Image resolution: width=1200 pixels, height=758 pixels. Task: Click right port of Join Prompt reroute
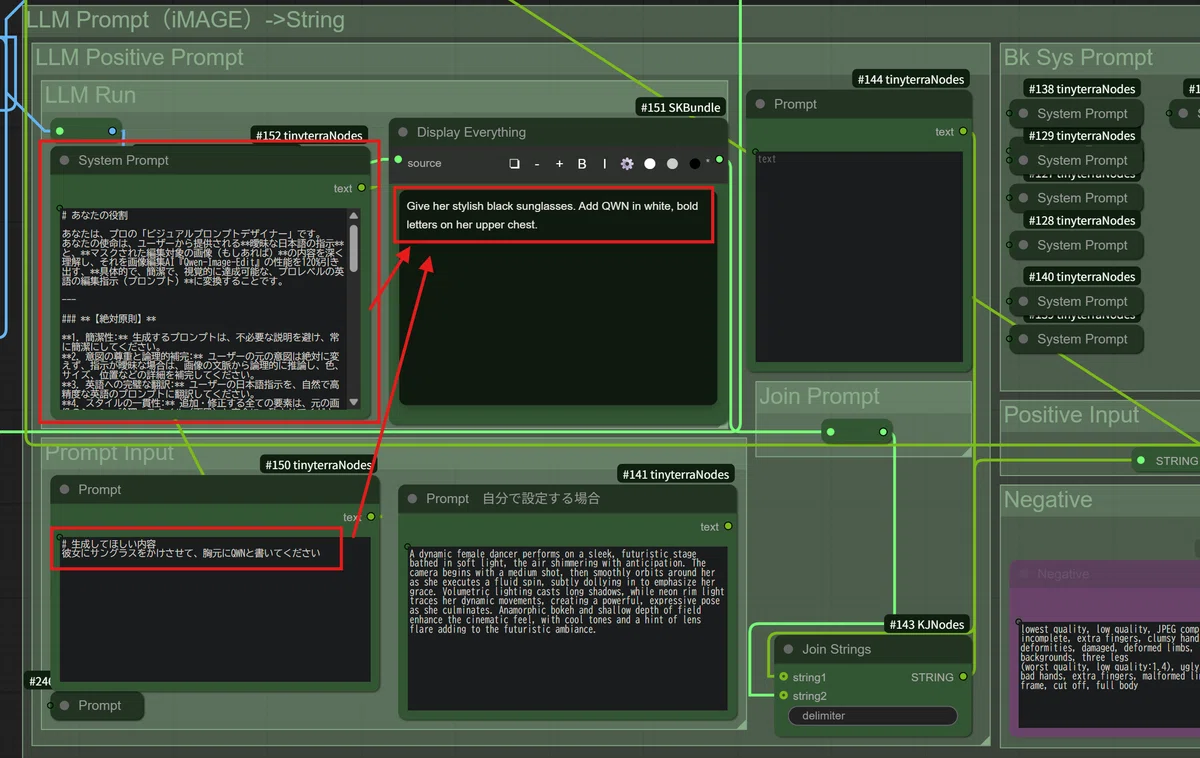point(883,432)
